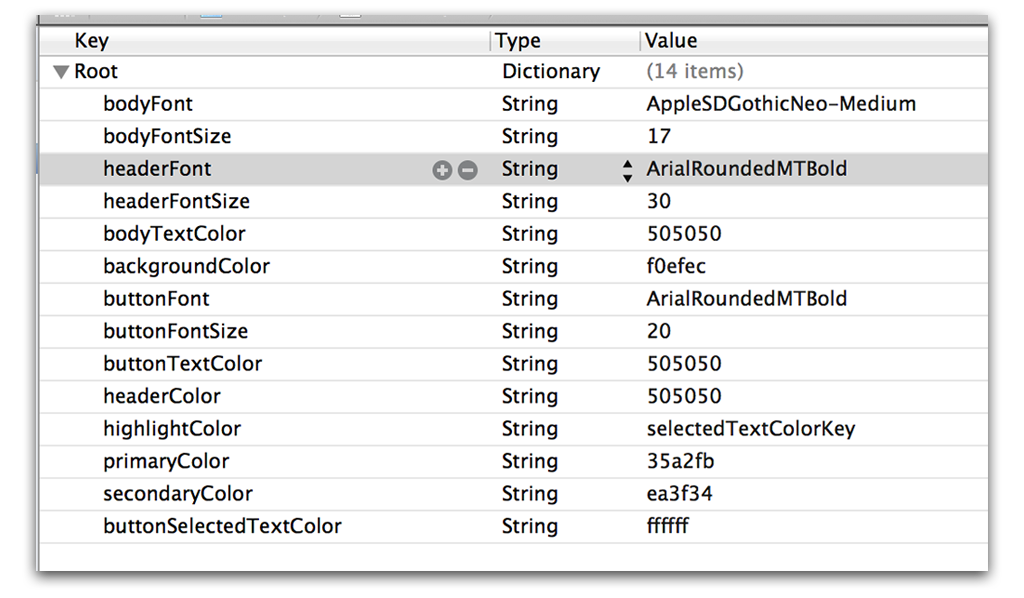The width and height of the screenshot is (1024, 598).
Task: Click the Type column header
Action: coord(518,41)
